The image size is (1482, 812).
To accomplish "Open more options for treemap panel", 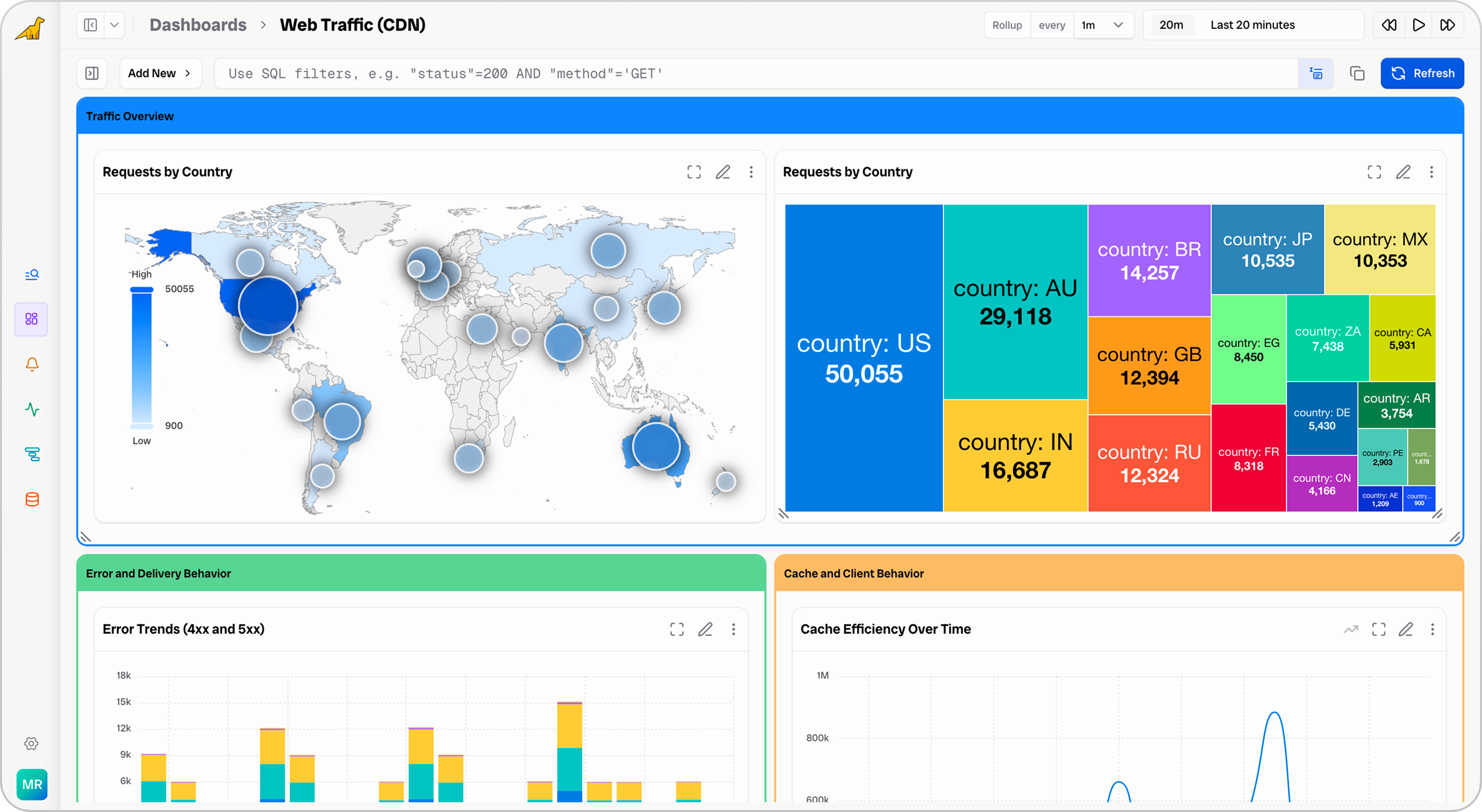I will [1431, 172].
